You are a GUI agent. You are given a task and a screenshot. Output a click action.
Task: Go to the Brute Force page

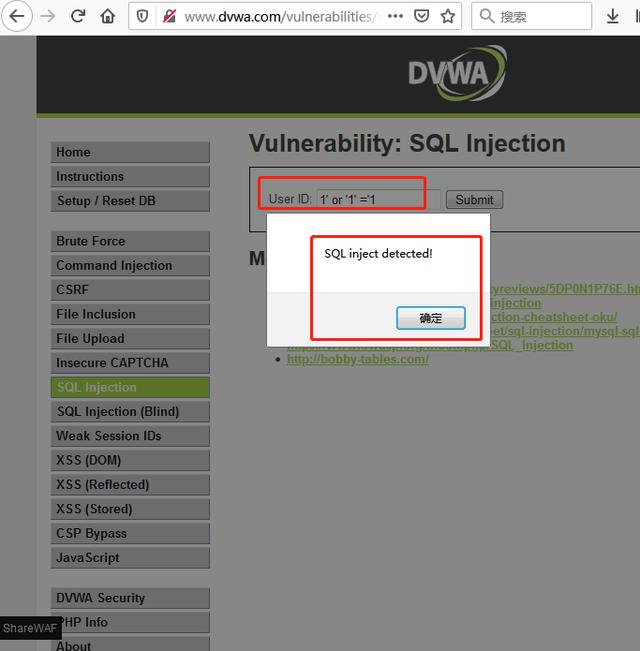pyautogui.click(x=130, y=241)
